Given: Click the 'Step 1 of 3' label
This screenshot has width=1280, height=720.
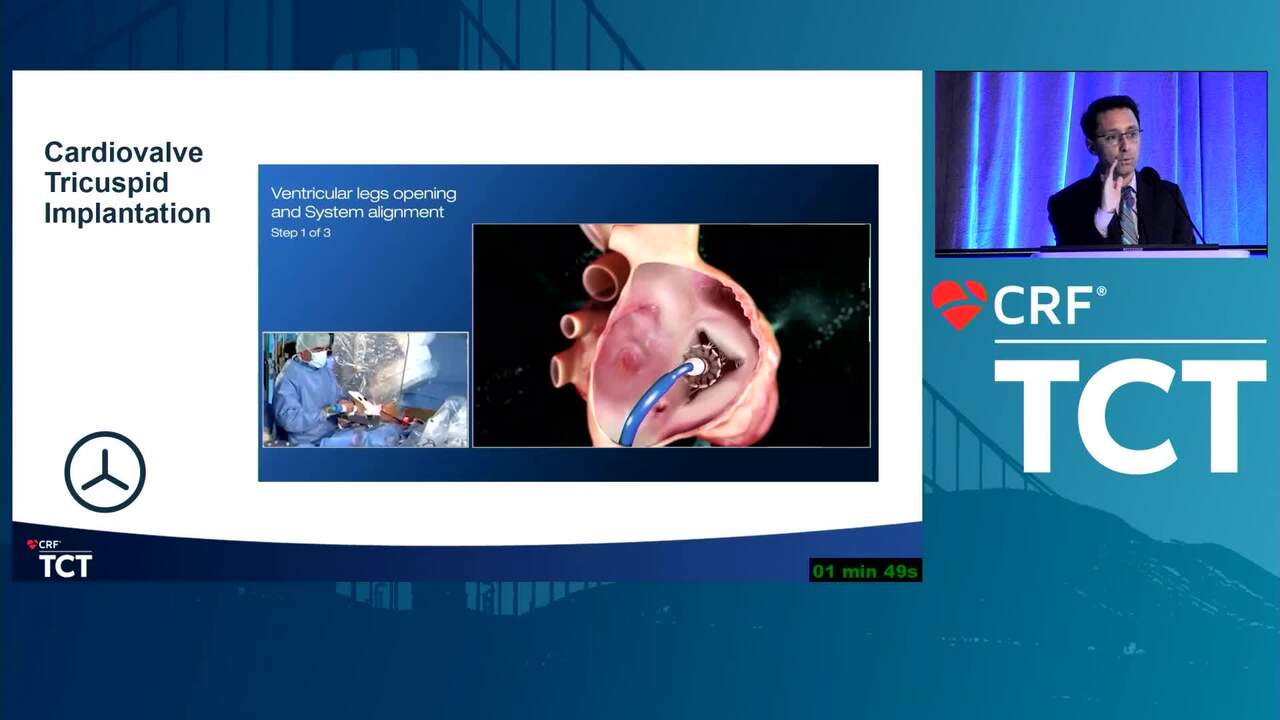Looking at the screenshot, I should (301, 233).
